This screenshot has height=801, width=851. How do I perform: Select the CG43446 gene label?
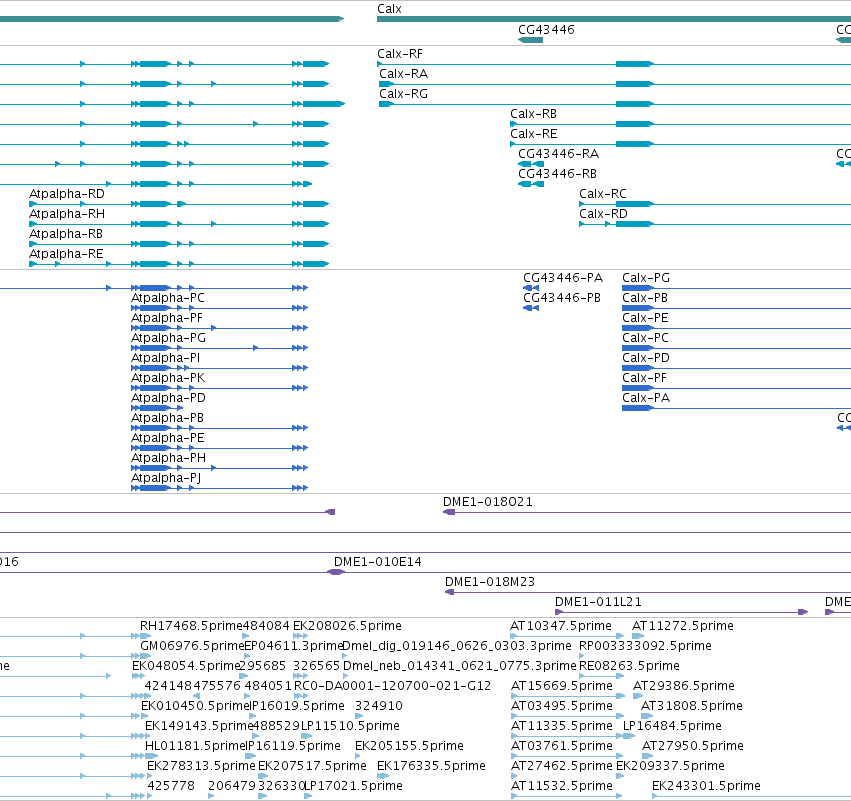546,29
